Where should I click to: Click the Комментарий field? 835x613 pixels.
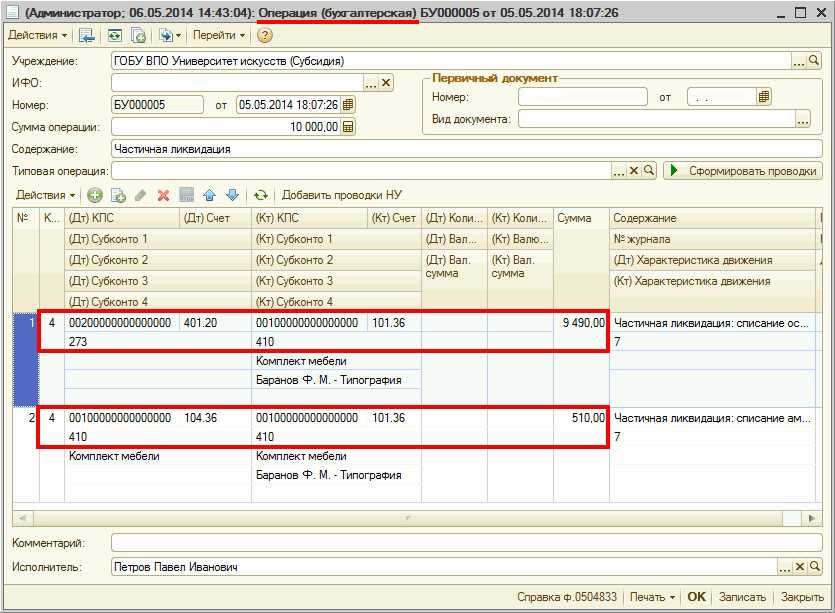pyautogui.click(x=466, y=543)
